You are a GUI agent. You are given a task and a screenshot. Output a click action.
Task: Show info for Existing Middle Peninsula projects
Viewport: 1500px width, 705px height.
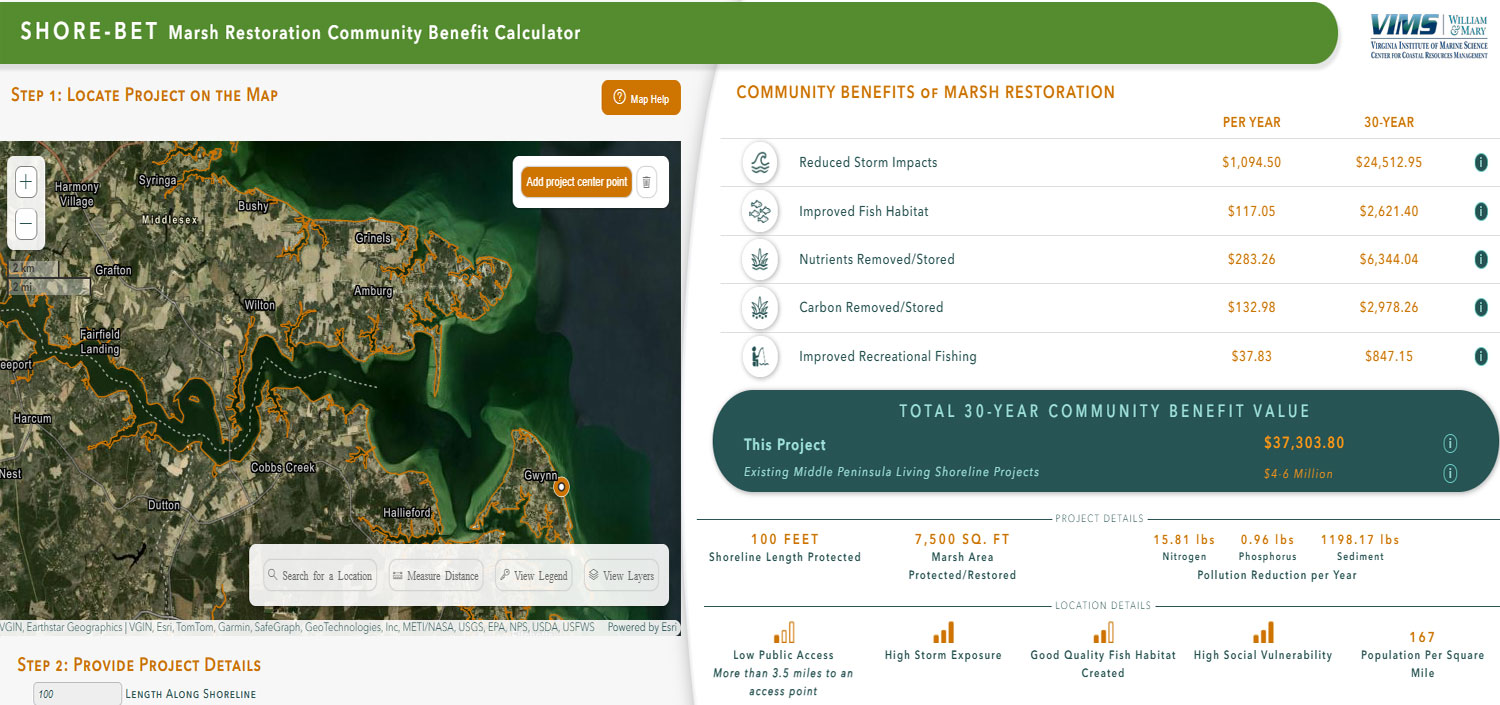click(x=1450, y=473)
